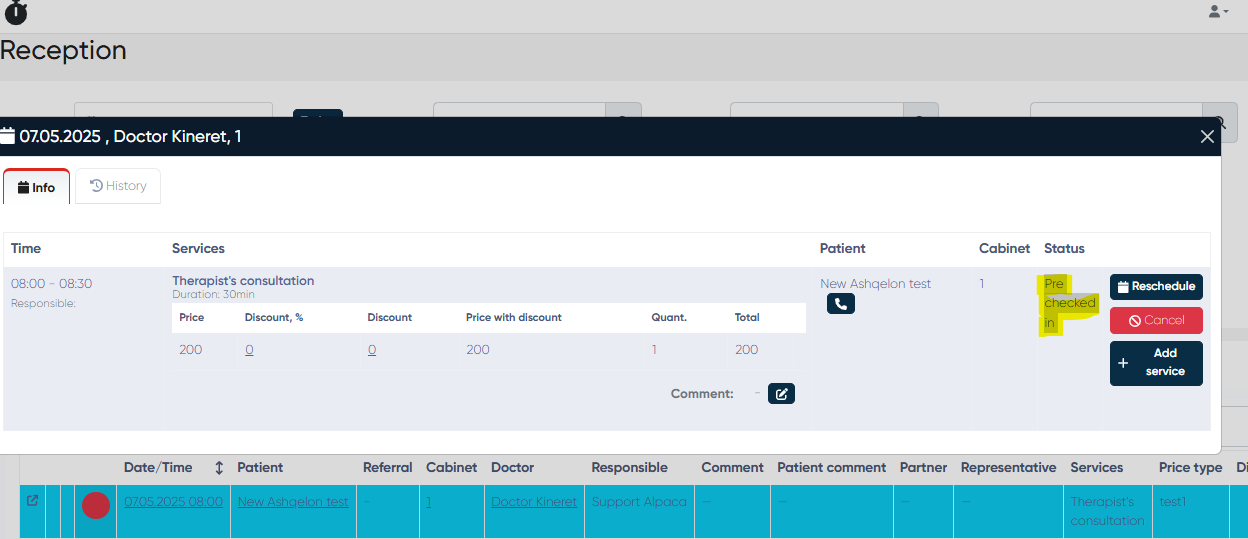
Task: Sort by Date/Time using arrows icon
Action: coord(219,468)
